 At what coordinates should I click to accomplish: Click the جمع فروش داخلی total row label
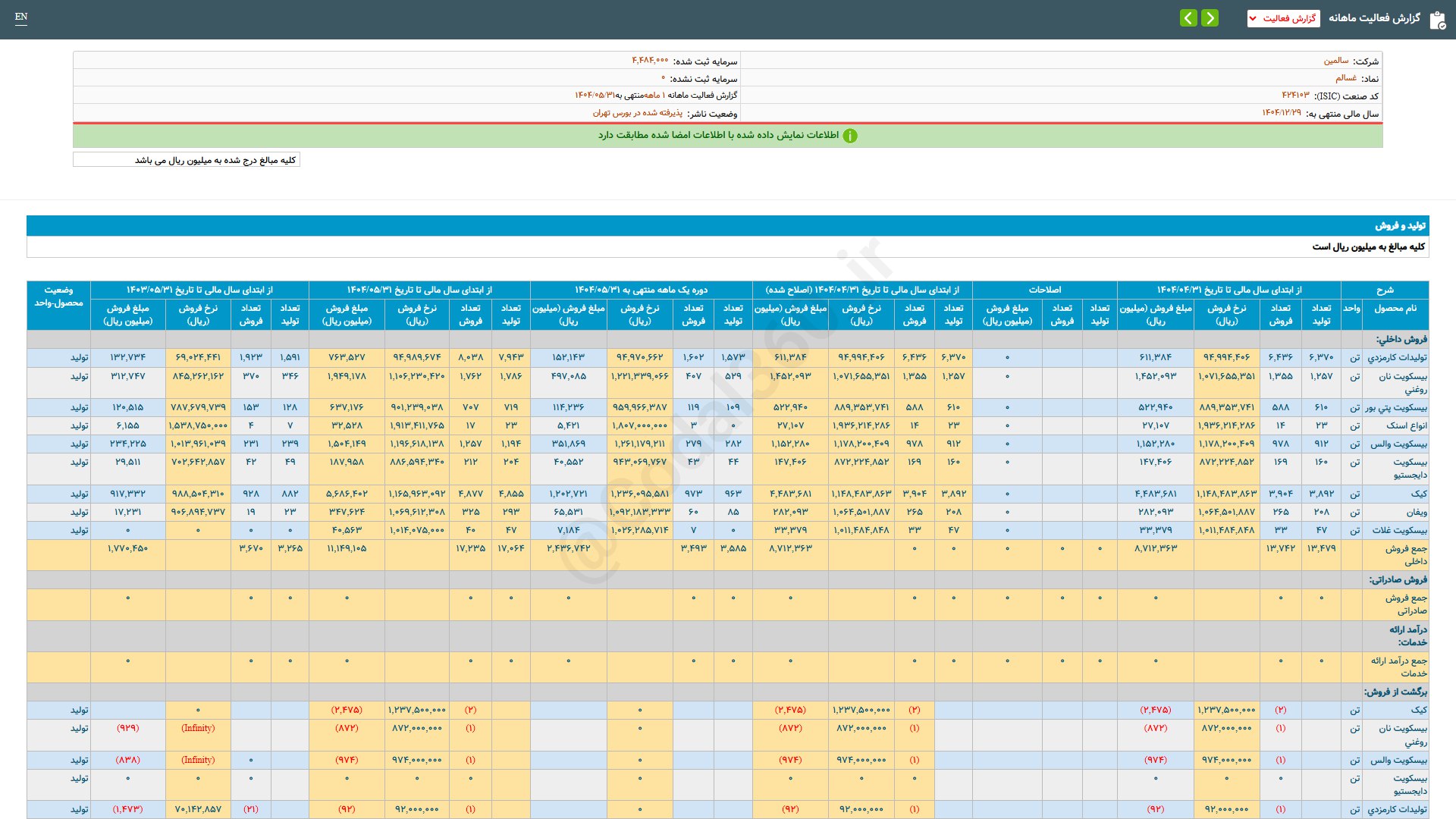(1406, 555)
